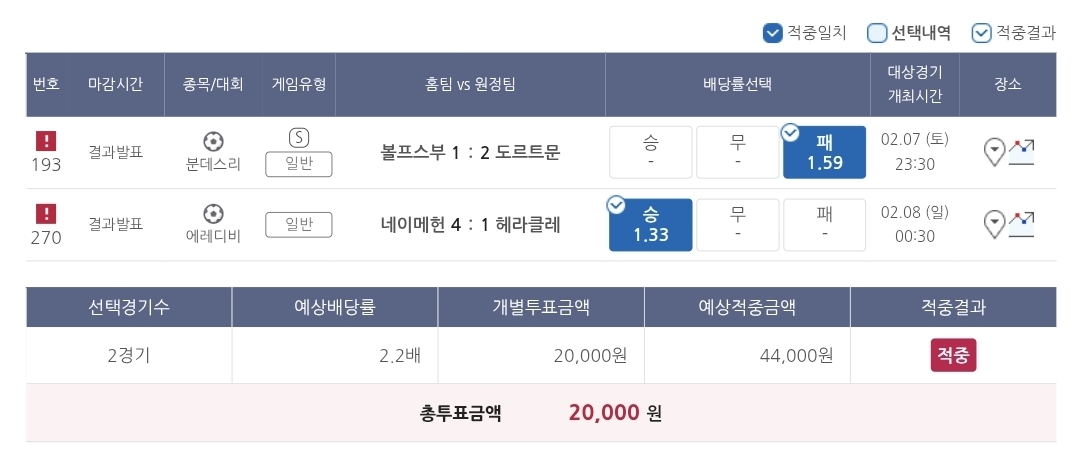Enable the 선택내역 checkbox
Image resolution: width=1080 pixels, height=464 pixels.
(x=877, y=32)
